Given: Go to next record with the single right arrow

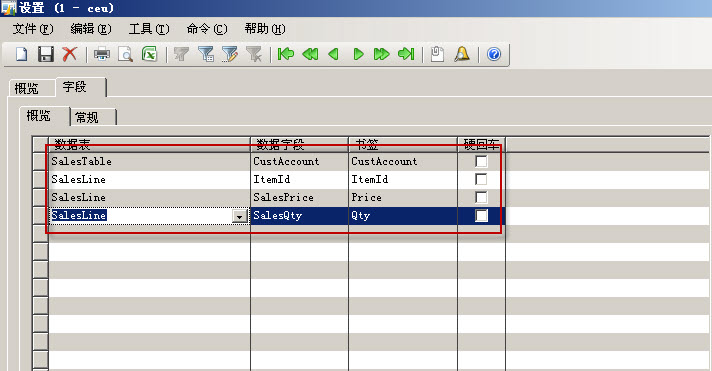Looking at the screenshot, I should 358,54.
